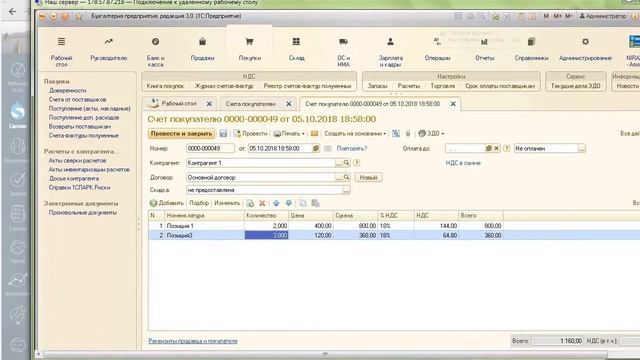Click the horizontal scrollbar at window bottom
The width and height of the screenshot is (640, 360).
(325, 354)
